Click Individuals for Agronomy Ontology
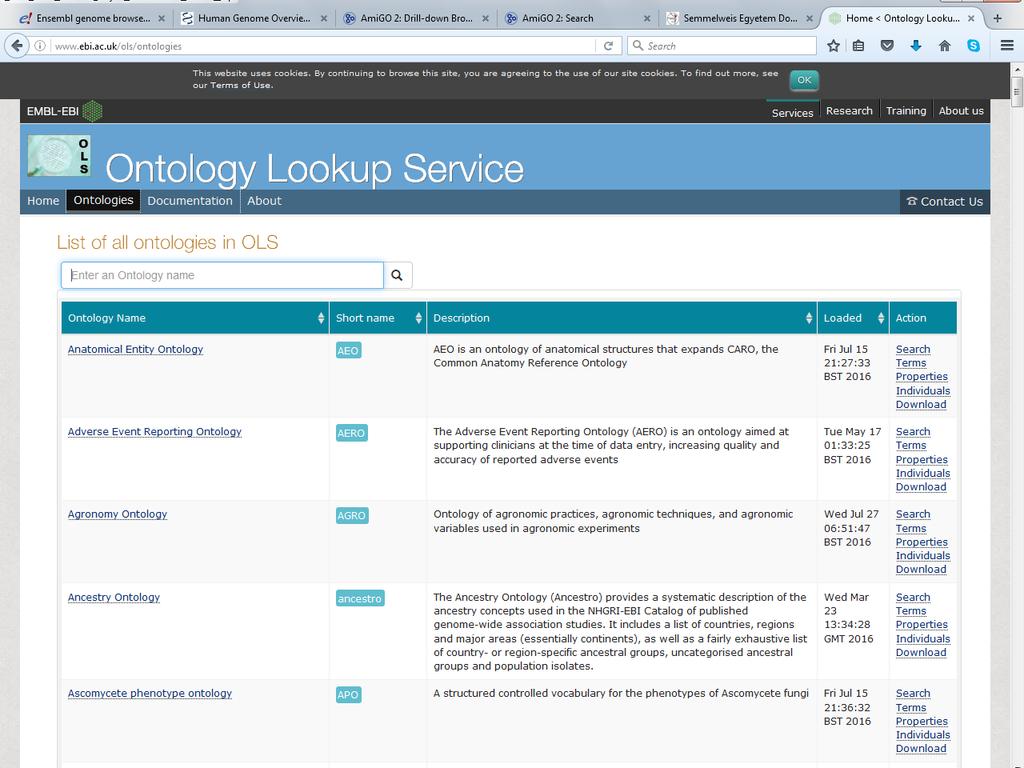1024x768 pixels. (x=923, y=556)
